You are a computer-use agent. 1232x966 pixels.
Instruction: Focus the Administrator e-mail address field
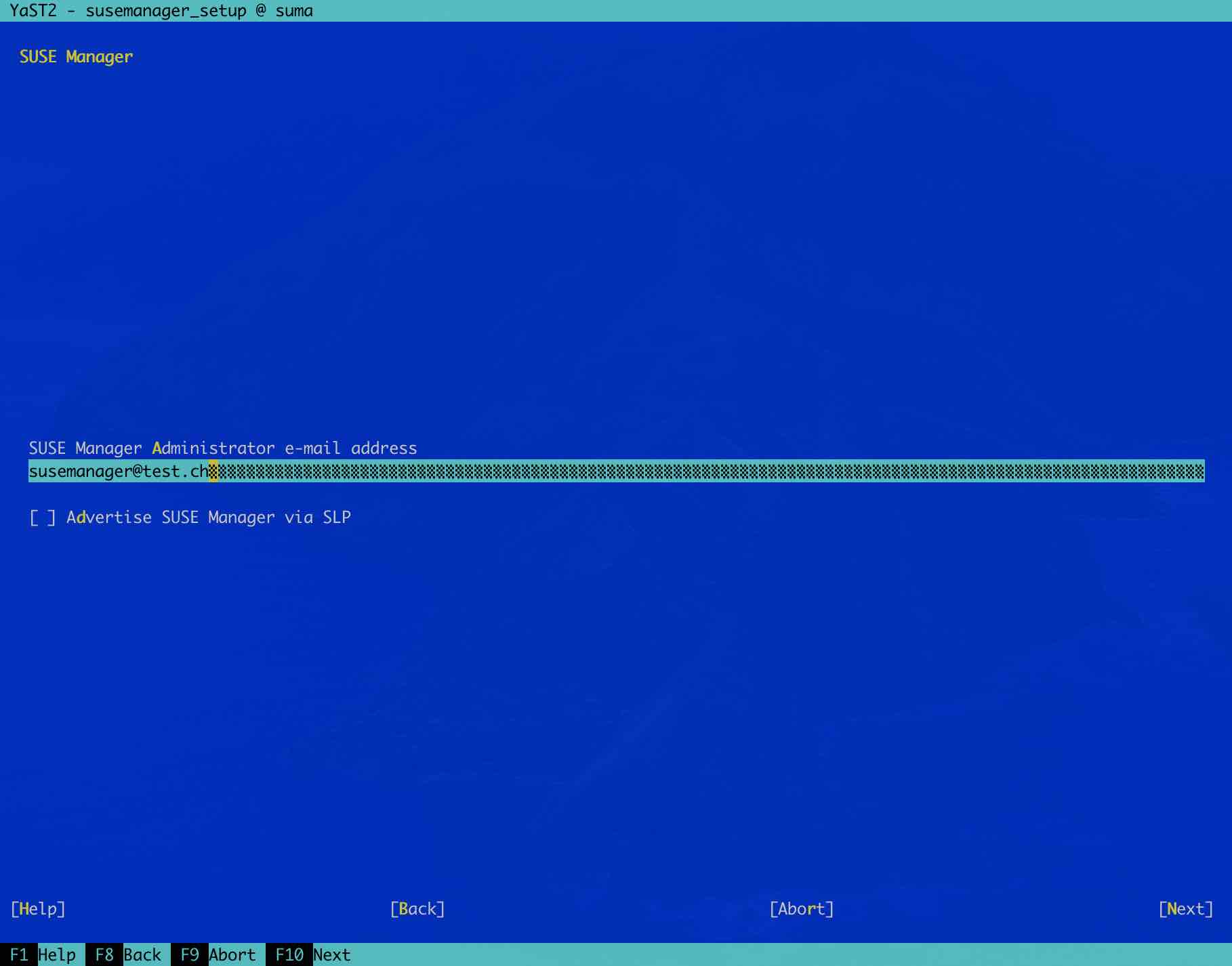pos(616,471)
